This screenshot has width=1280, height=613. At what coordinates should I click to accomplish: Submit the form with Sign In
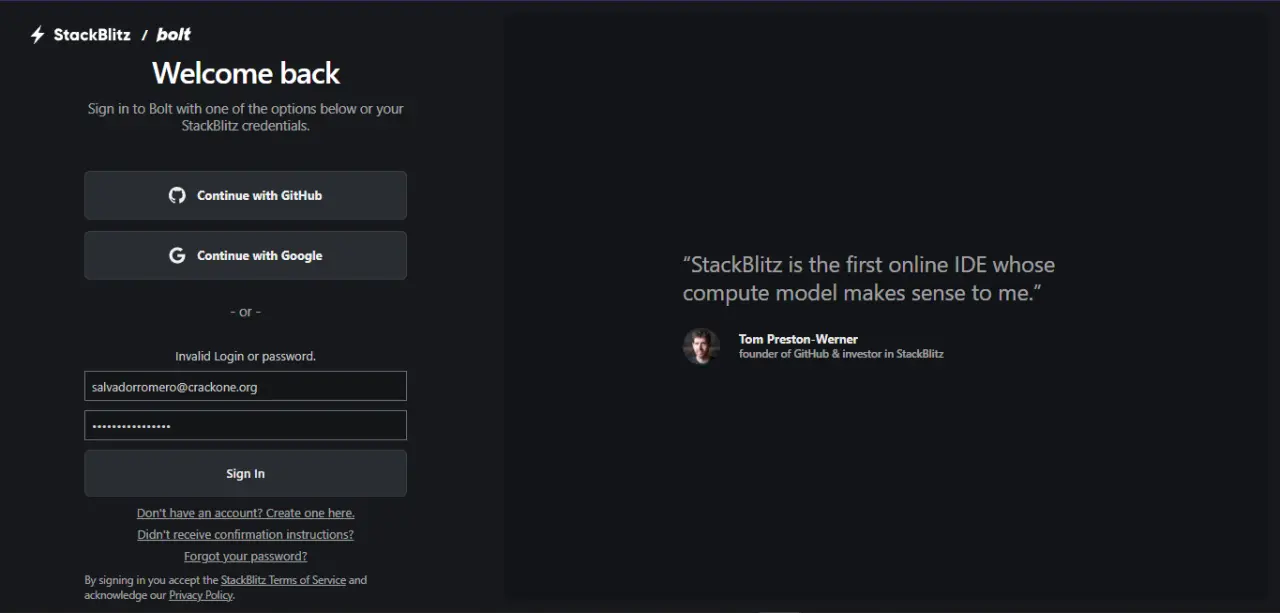coord(245,473)
